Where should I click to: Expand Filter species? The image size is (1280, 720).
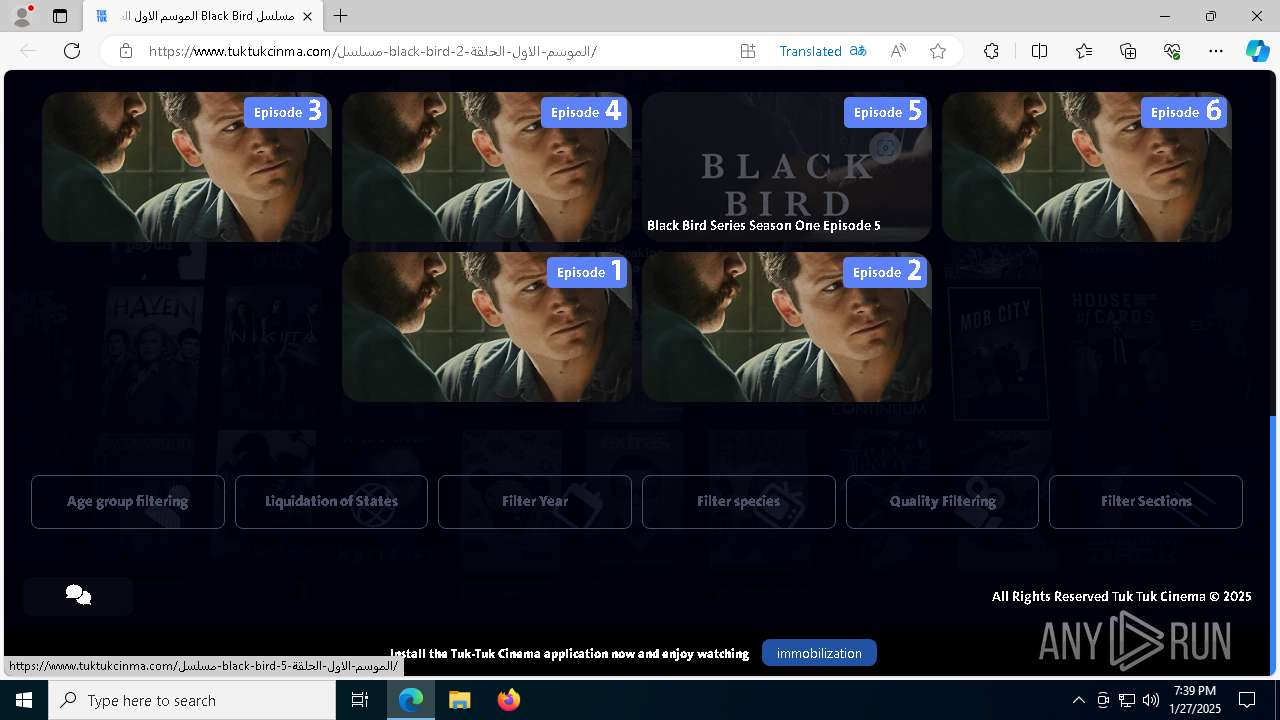(x=739, y=502)
